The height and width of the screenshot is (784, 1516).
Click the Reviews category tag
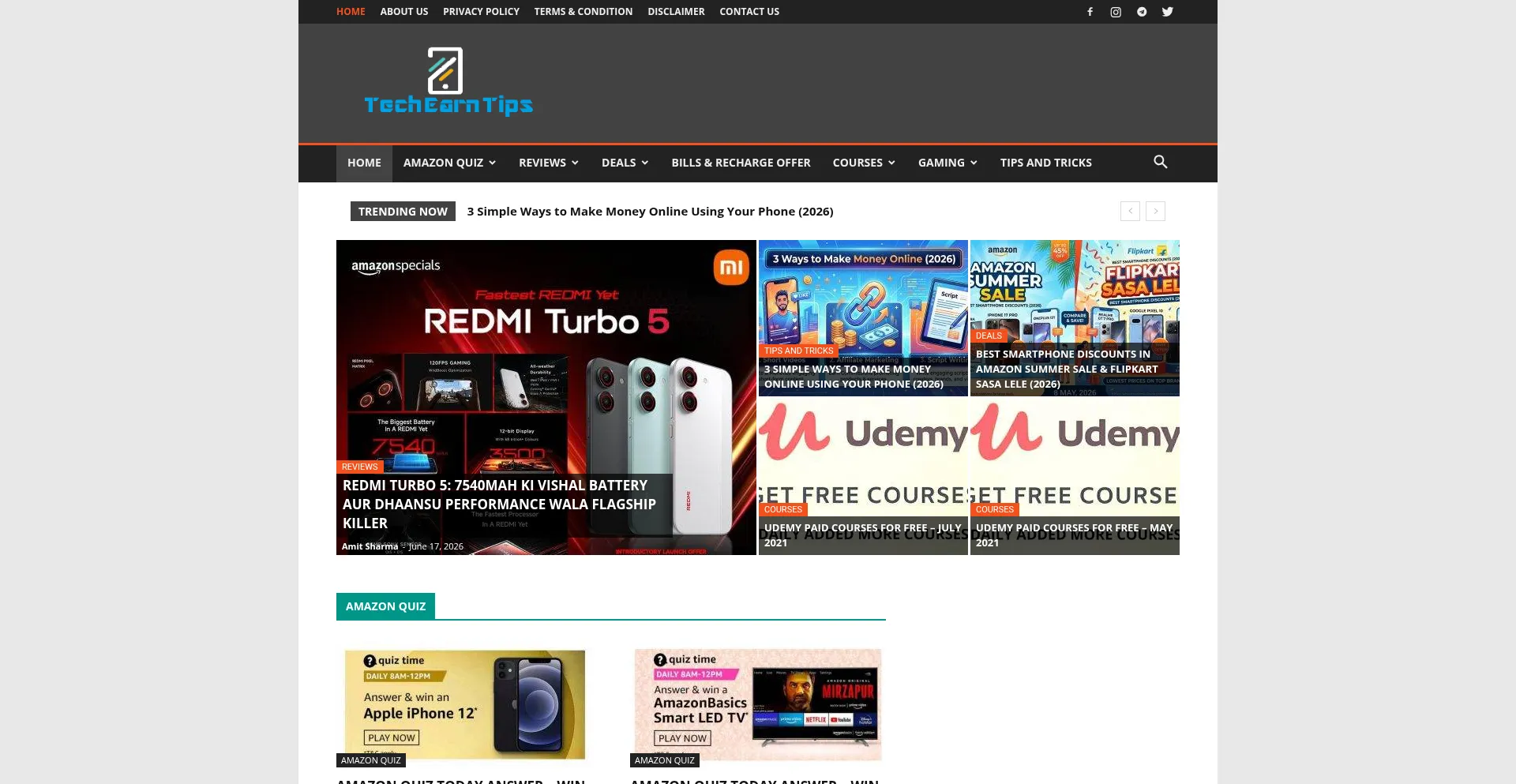[x=359, y=467]
